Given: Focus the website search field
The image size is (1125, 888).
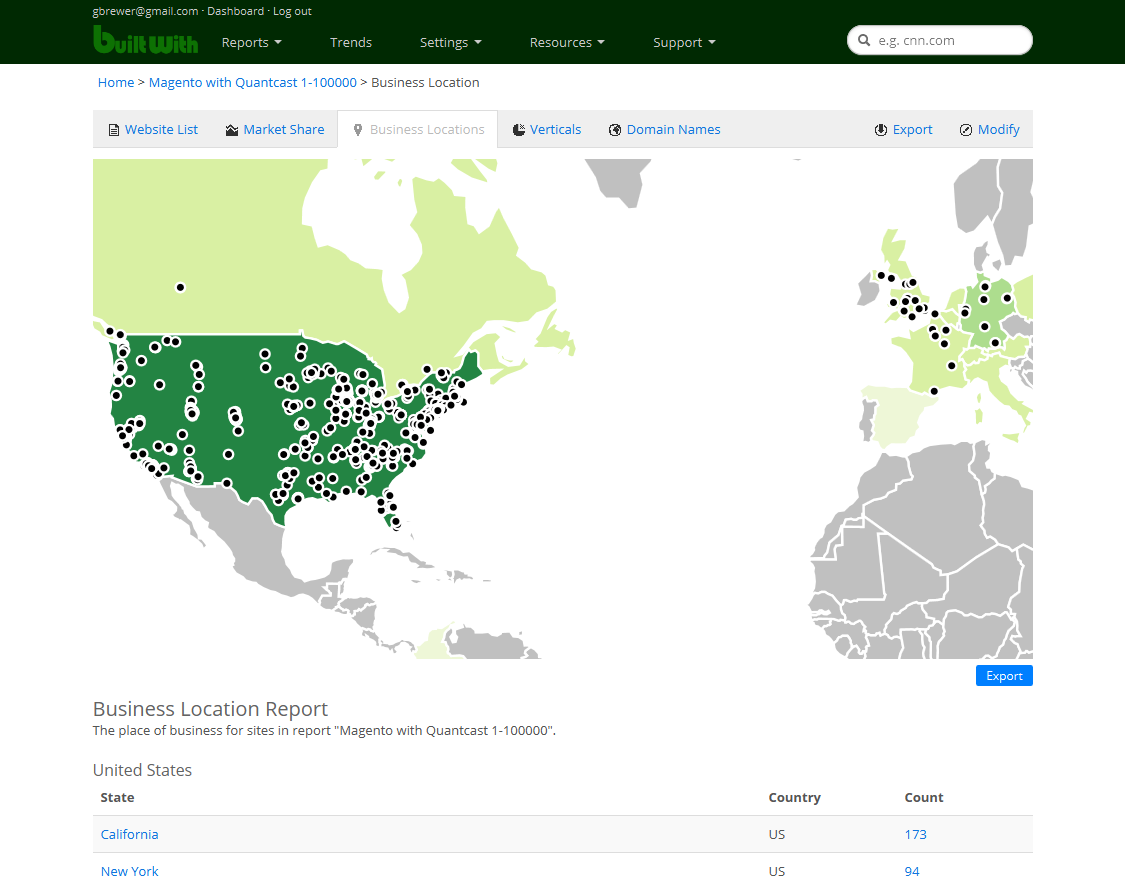Looking at the screenshot, I should coord(940,40).
